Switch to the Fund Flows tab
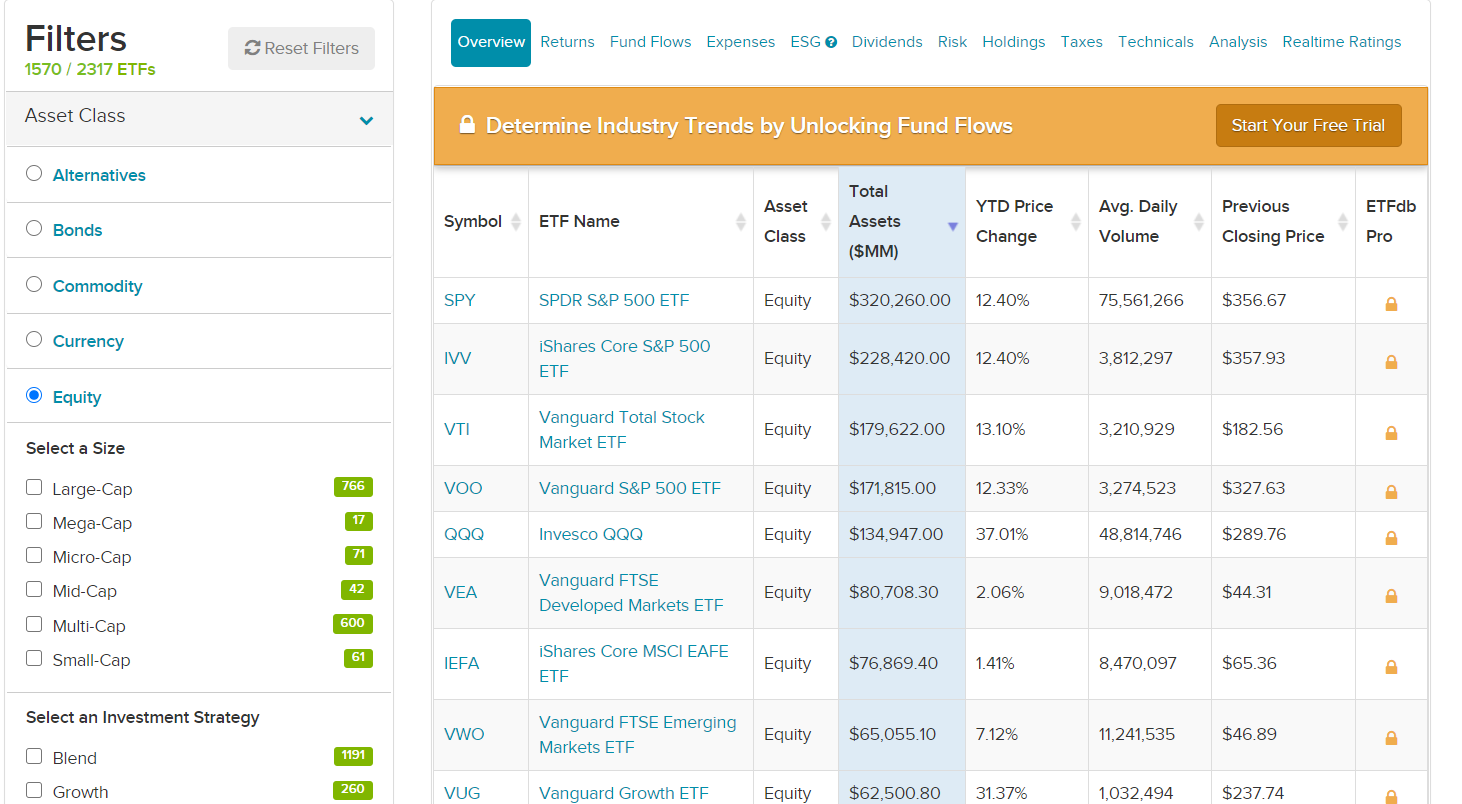The image size is (1462, 804). (650, 42)
